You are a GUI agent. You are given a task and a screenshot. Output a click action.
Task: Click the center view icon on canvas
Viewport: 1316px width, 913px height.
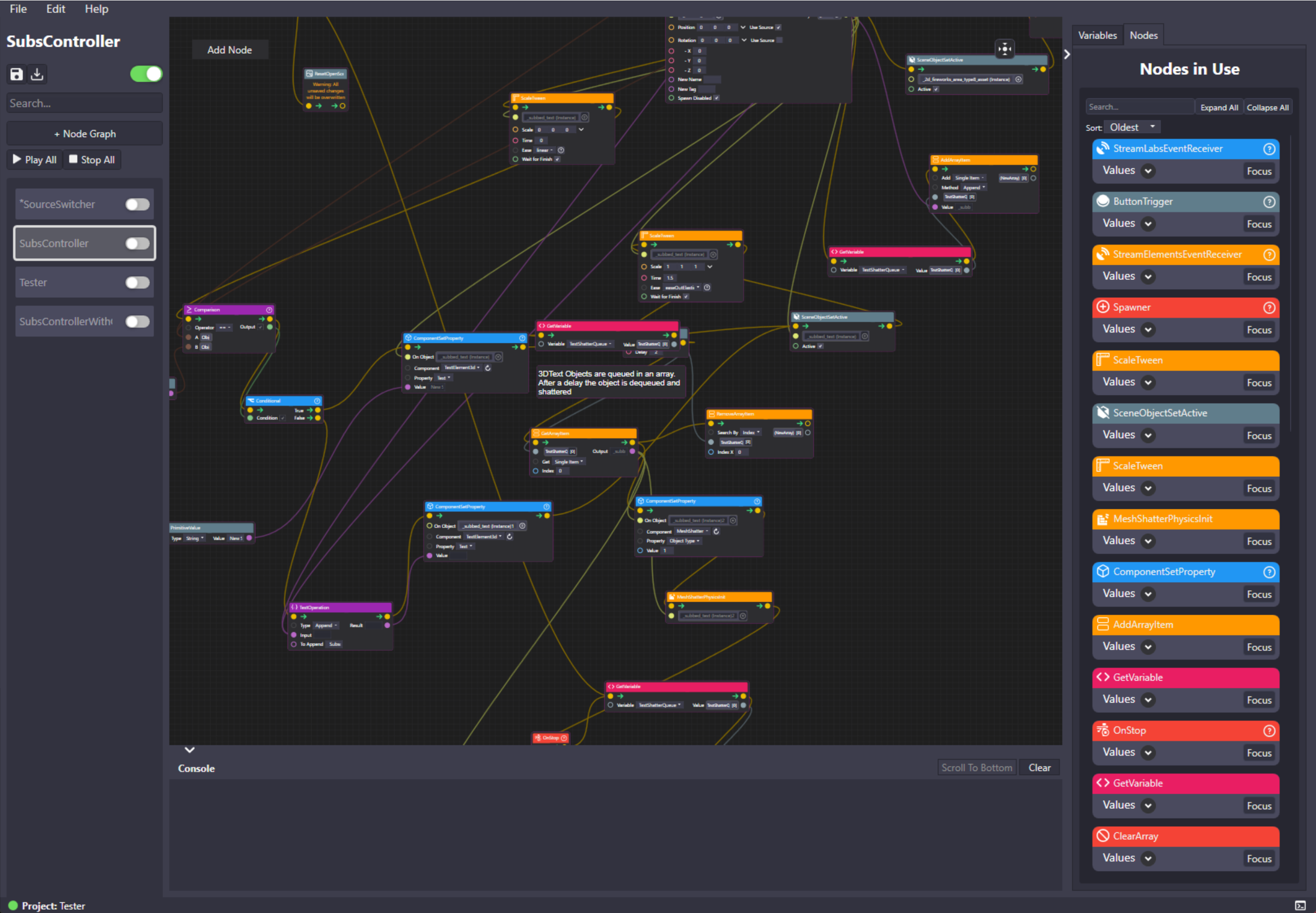[x=1004, y=49]
